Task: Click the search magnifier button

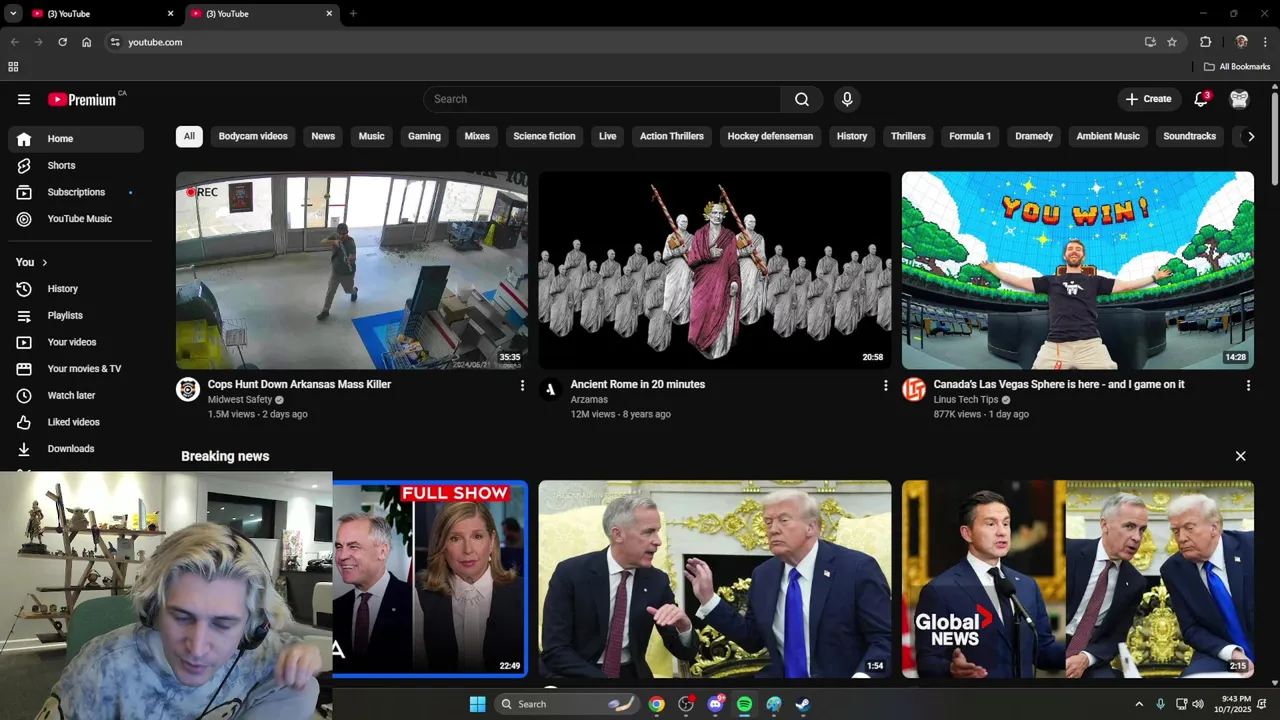Action: point(802,99)
